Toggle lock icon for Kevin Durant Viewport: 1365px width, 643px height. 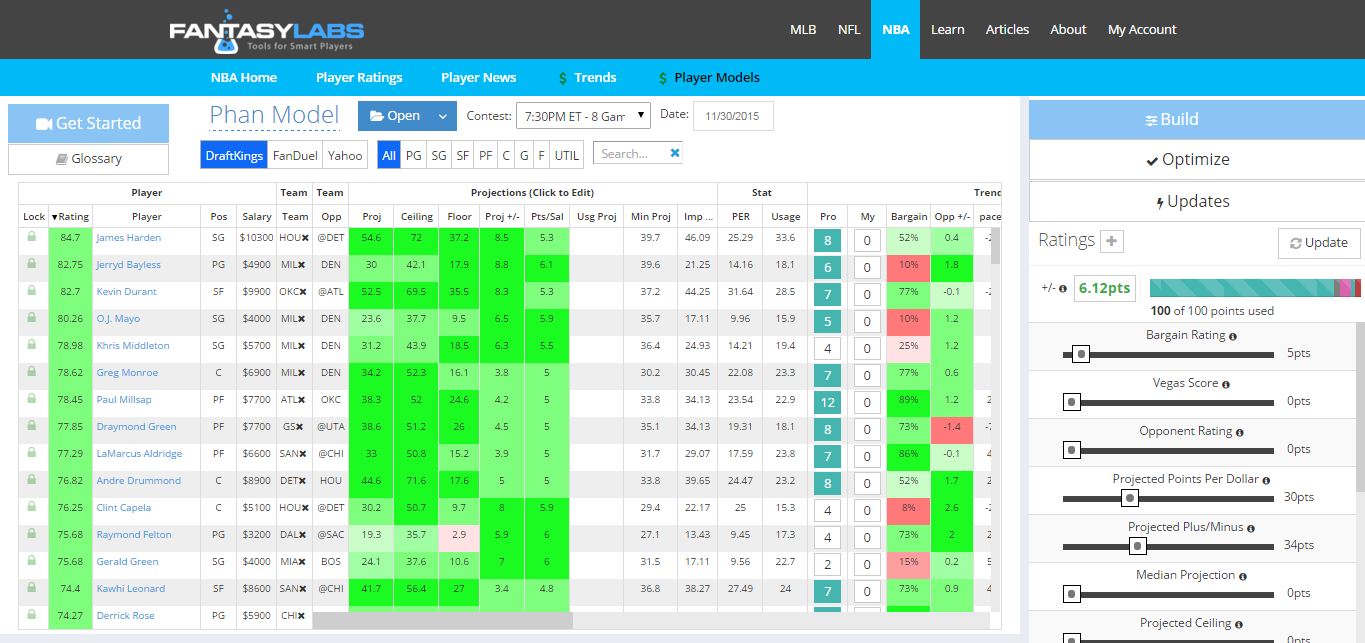click(31, 291)
